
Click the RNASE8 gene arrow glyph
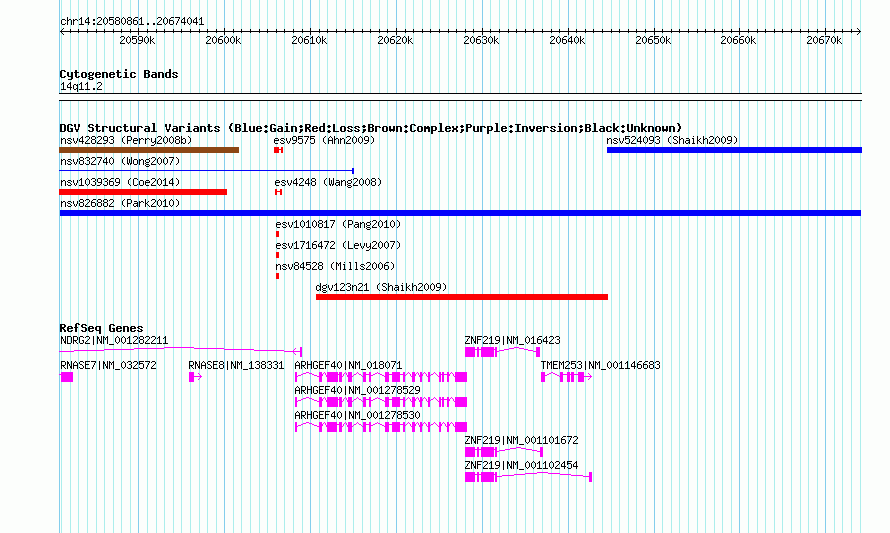click(x=195, y=377)
